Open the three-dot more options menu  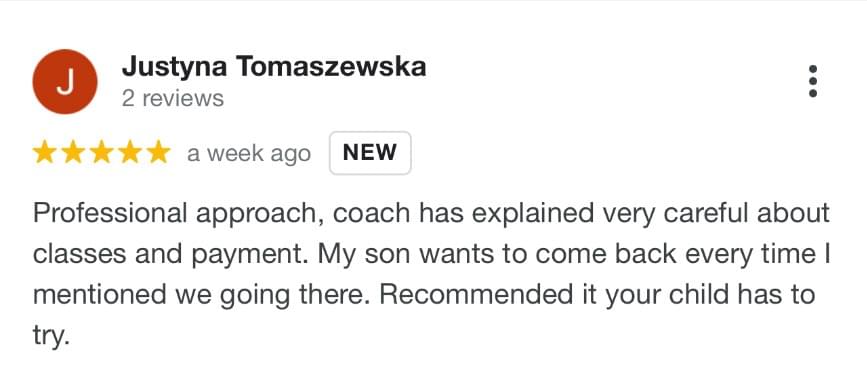(x=813, y=81)
